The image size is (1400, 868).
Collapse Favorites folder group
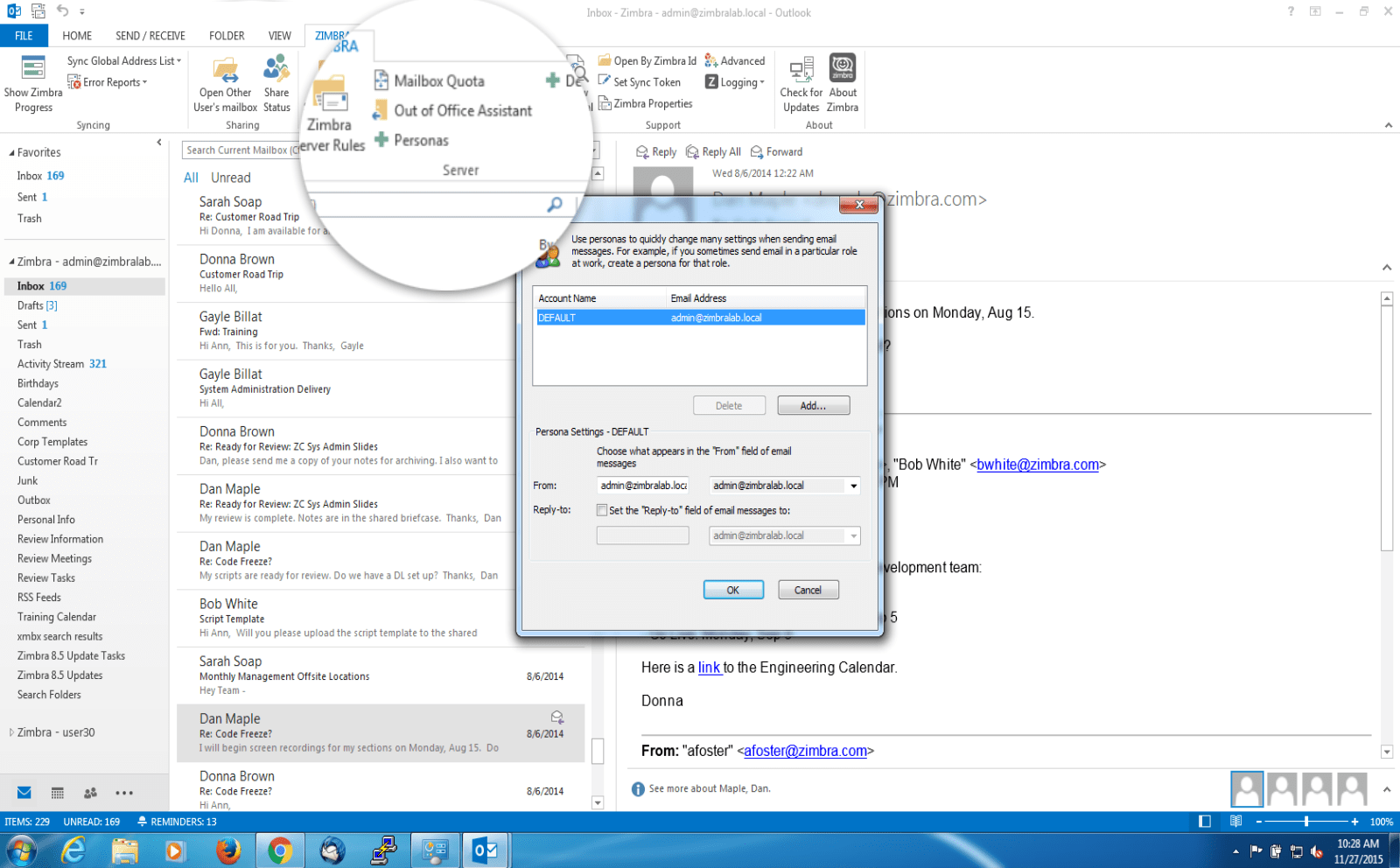(x=12, y=152)
